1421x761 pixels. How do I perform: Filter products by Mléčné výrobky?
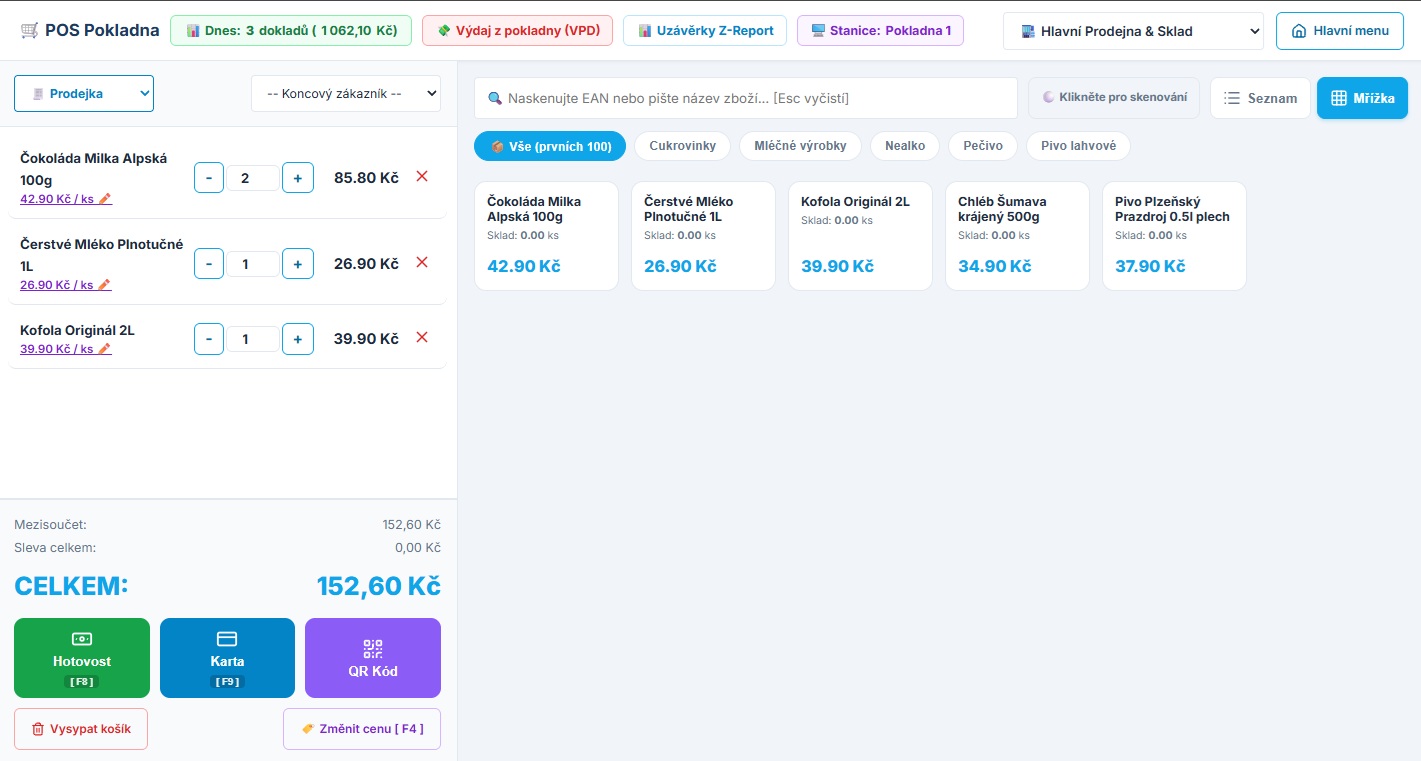pos(800,146)
